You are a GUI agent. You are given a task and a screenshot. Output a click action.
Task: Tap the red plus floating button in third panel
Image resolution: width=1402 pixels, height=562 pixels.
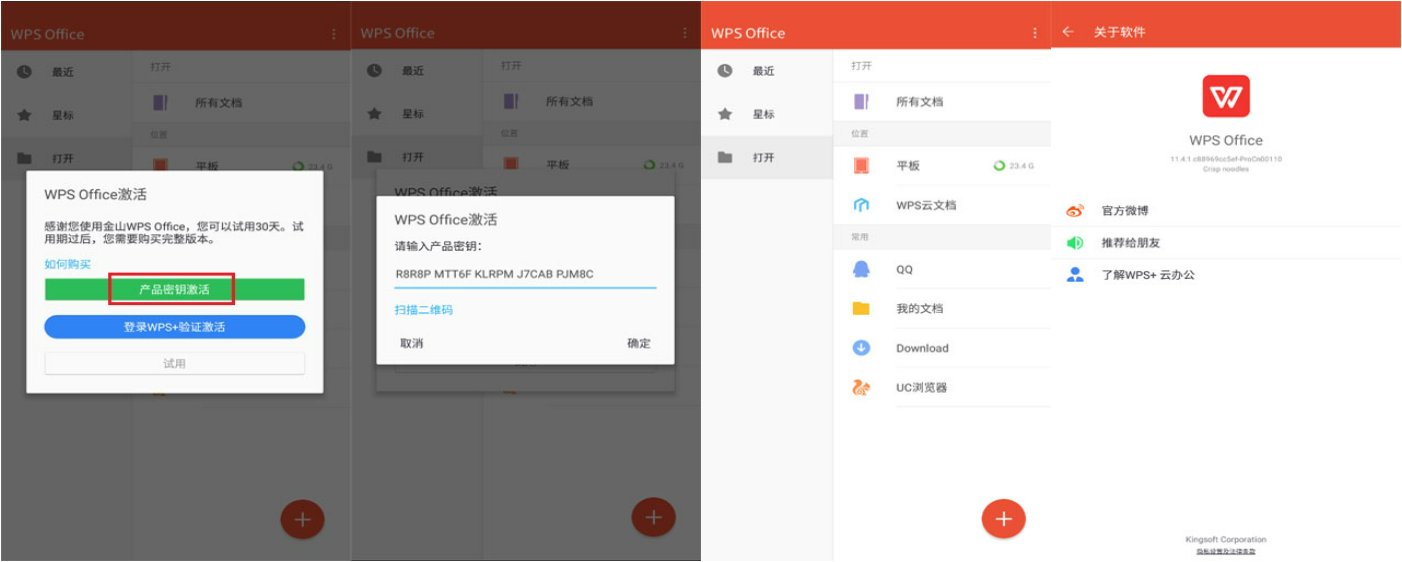pos(1004,518)
